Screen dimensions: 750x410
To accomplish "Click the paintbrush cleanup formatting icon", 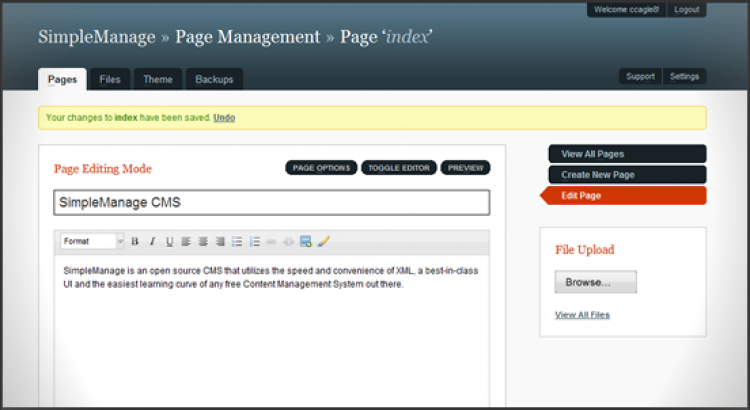I will click(x=323, y=242).
